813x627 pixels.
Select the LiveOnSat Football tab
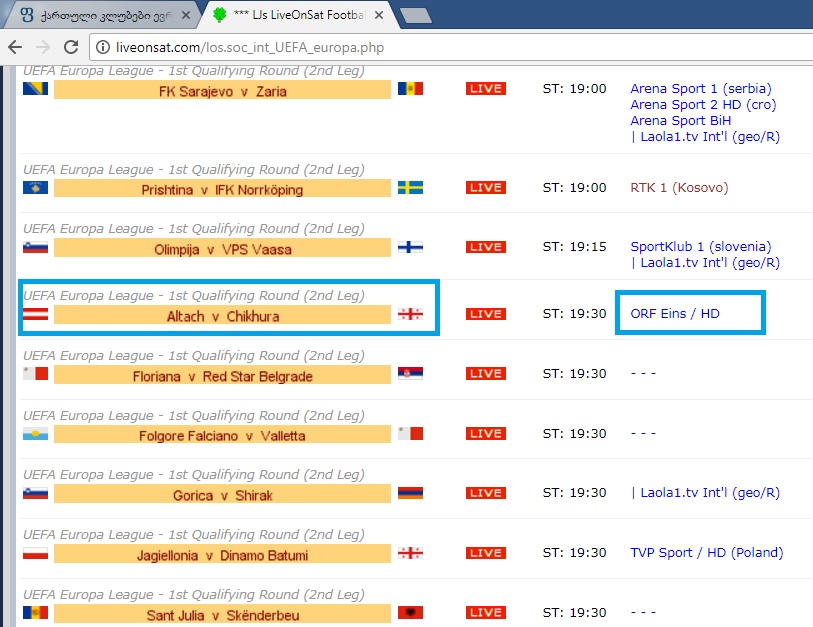click(x=301, y=16)
